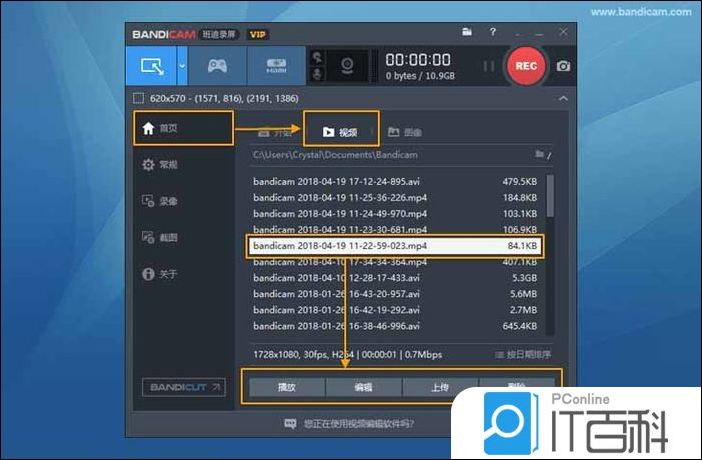Screen dimensions: 702x460
Task: Select file bandicam 2018-04-19 11-23-30-681.mp4
Action: 395,229
